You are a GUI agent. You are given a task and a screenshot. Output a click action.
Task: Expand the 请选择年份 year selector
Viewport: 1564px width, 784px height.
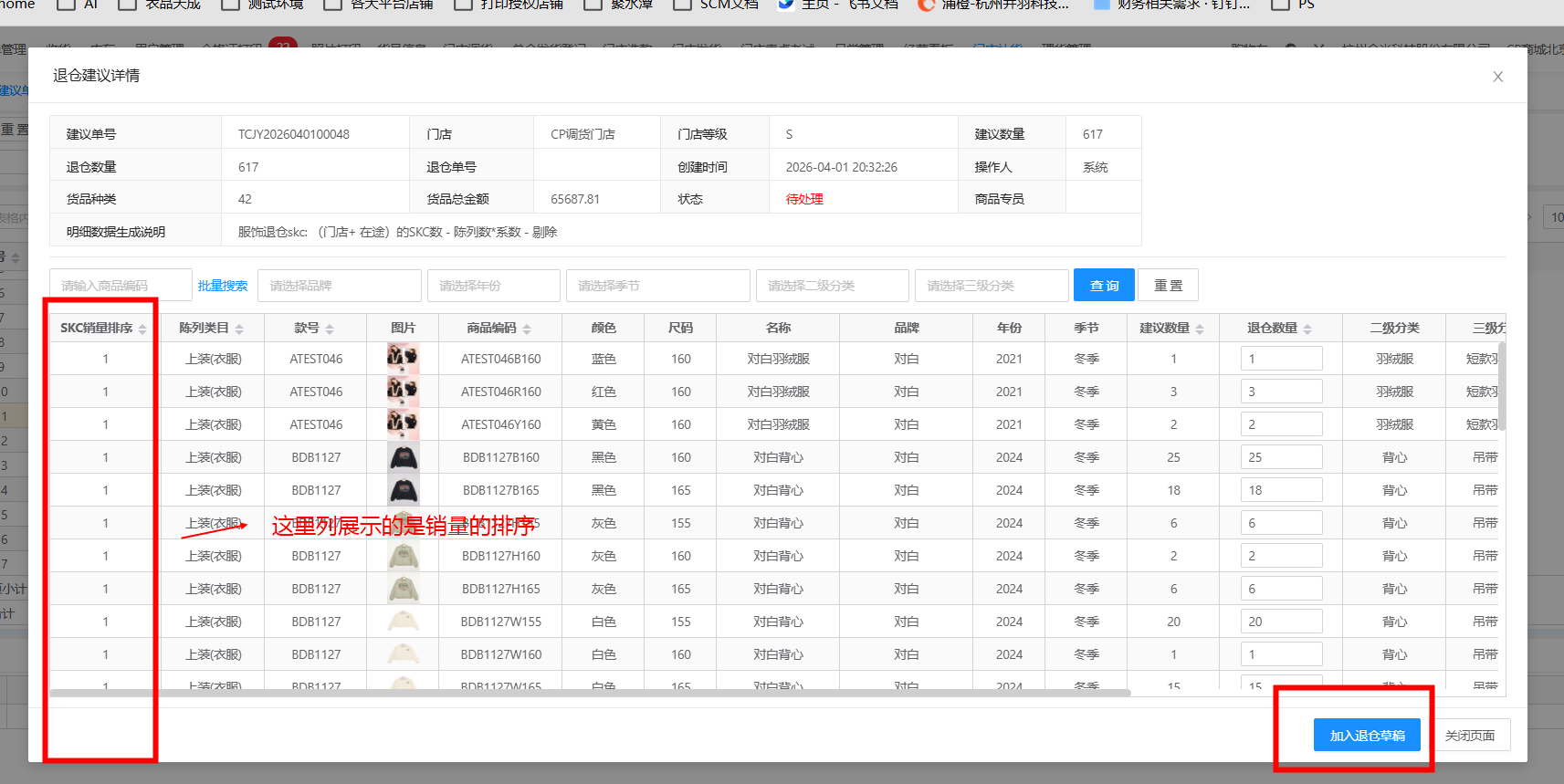[x=493, y=286]
